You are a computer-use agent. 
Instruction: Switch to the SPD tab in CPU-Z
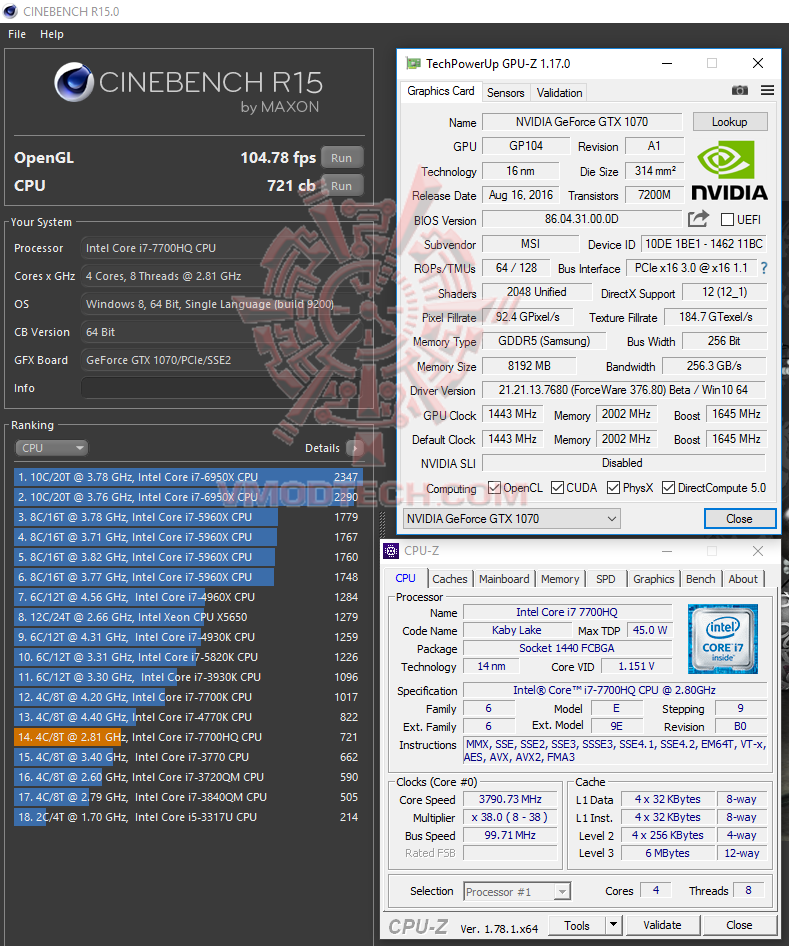[606, 579]
